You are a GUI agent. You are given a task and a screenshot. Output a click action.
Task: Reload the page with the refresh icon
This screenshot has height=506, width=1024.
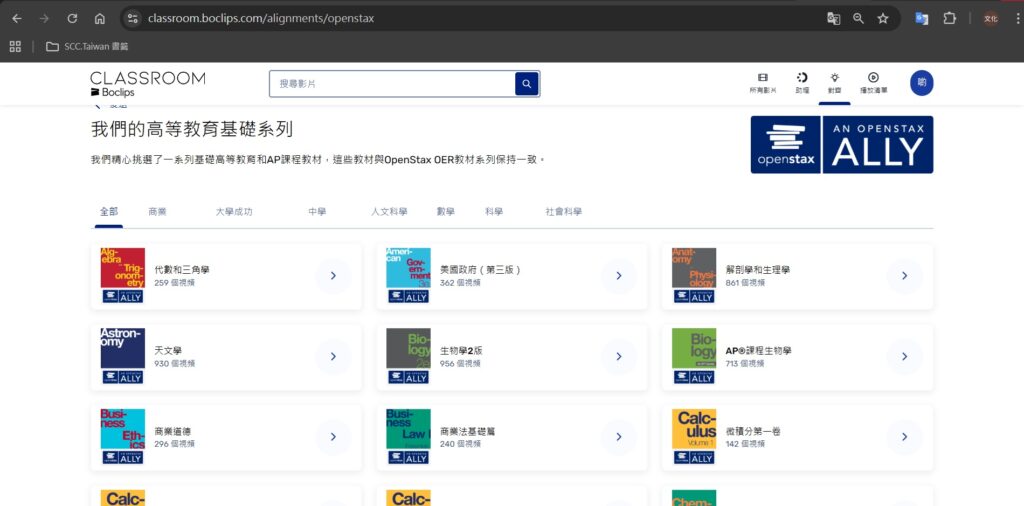pos(72,18)
